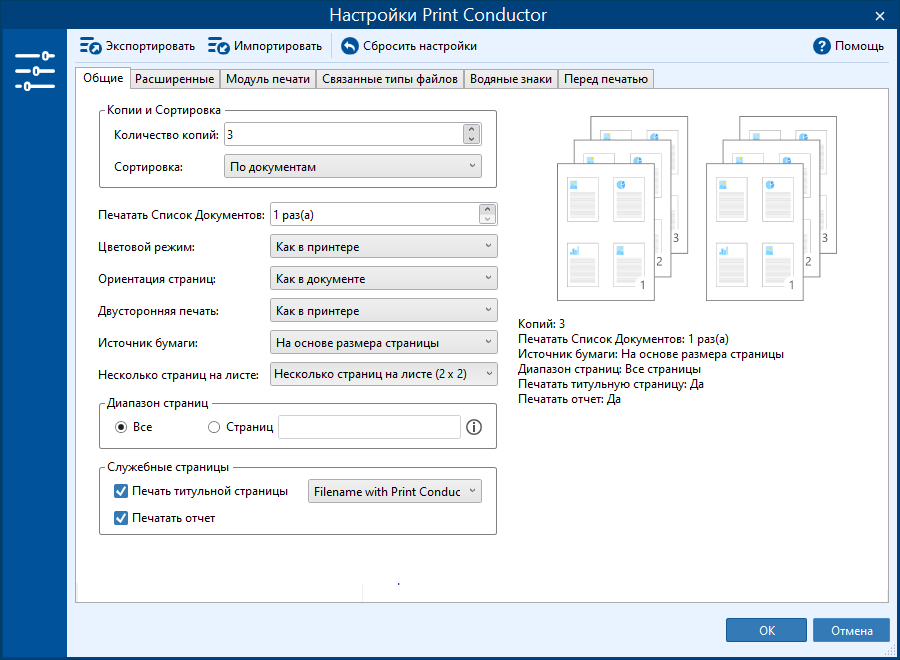Switch to the 'Модуль печати' tab
The image size is (900, 660).
(267, 79)
